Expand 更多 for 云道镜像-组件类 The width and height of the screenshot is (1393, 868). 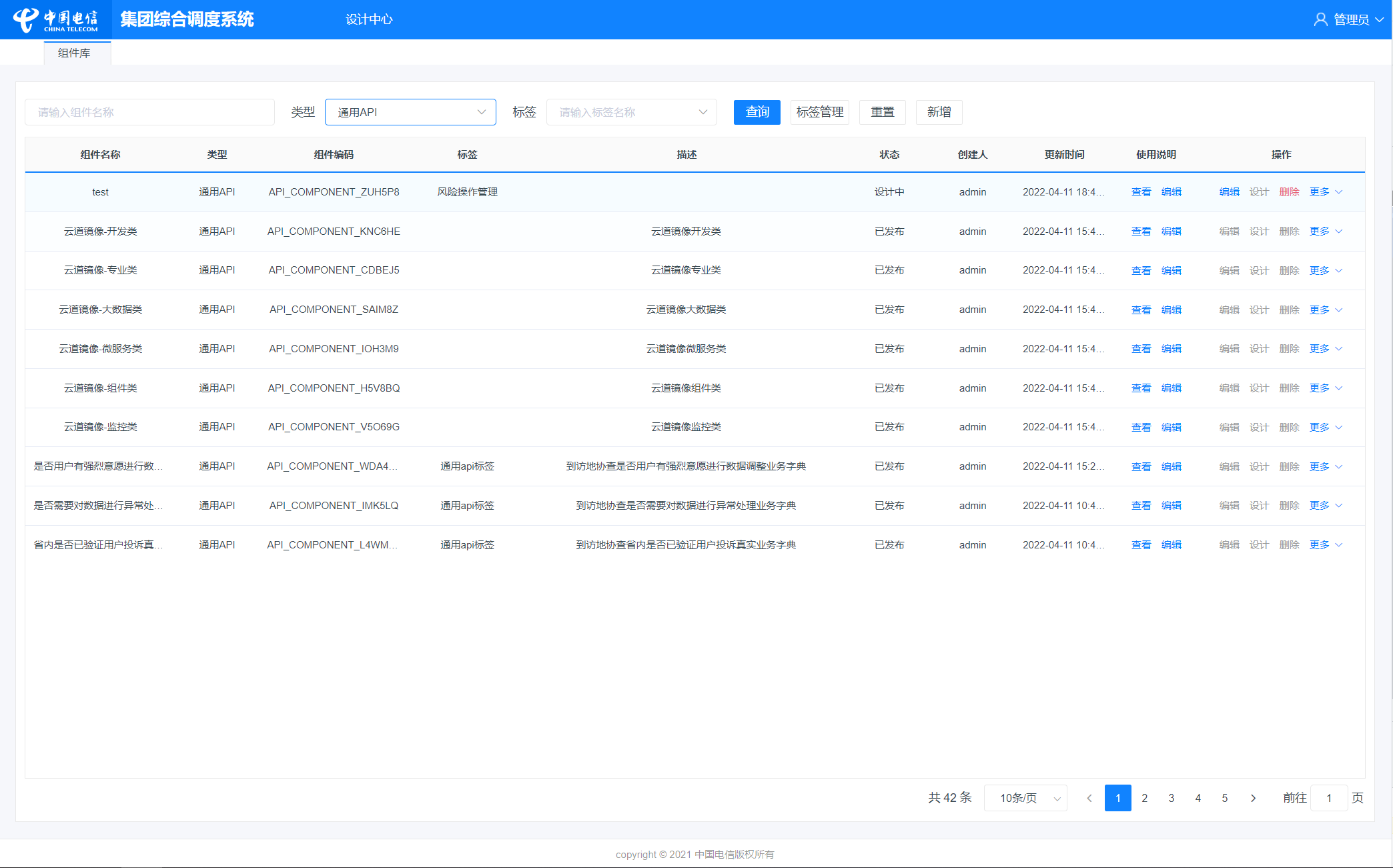(x=1326, y=388)
